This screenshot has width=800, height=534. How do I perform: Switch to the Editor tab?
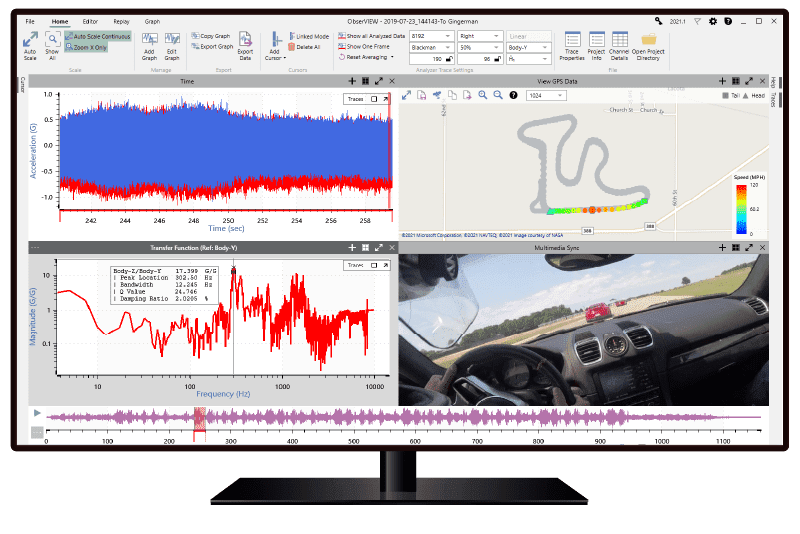[x=90, y=21]
